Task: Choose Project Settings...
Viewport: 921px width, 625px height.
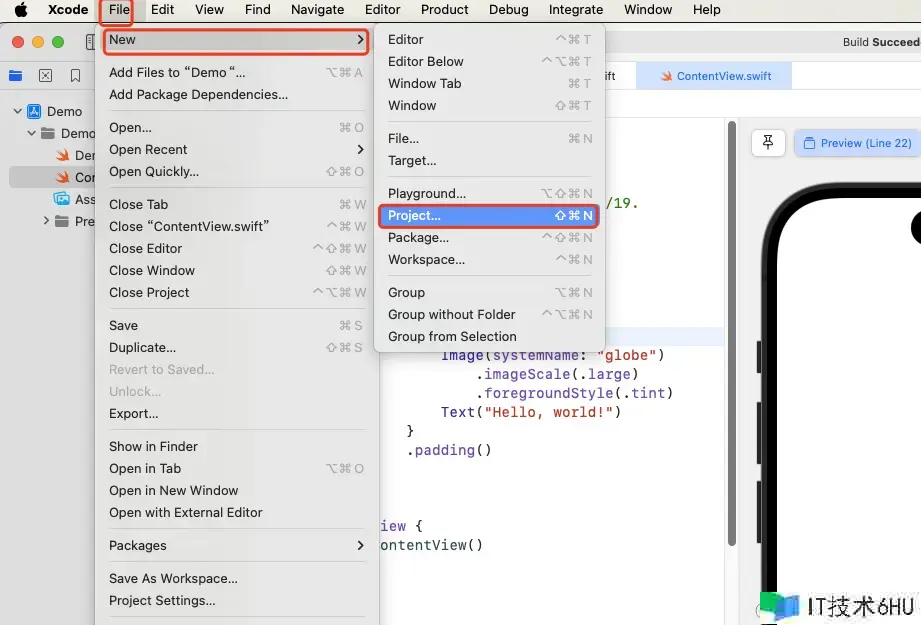Action: tap(236, 601)
